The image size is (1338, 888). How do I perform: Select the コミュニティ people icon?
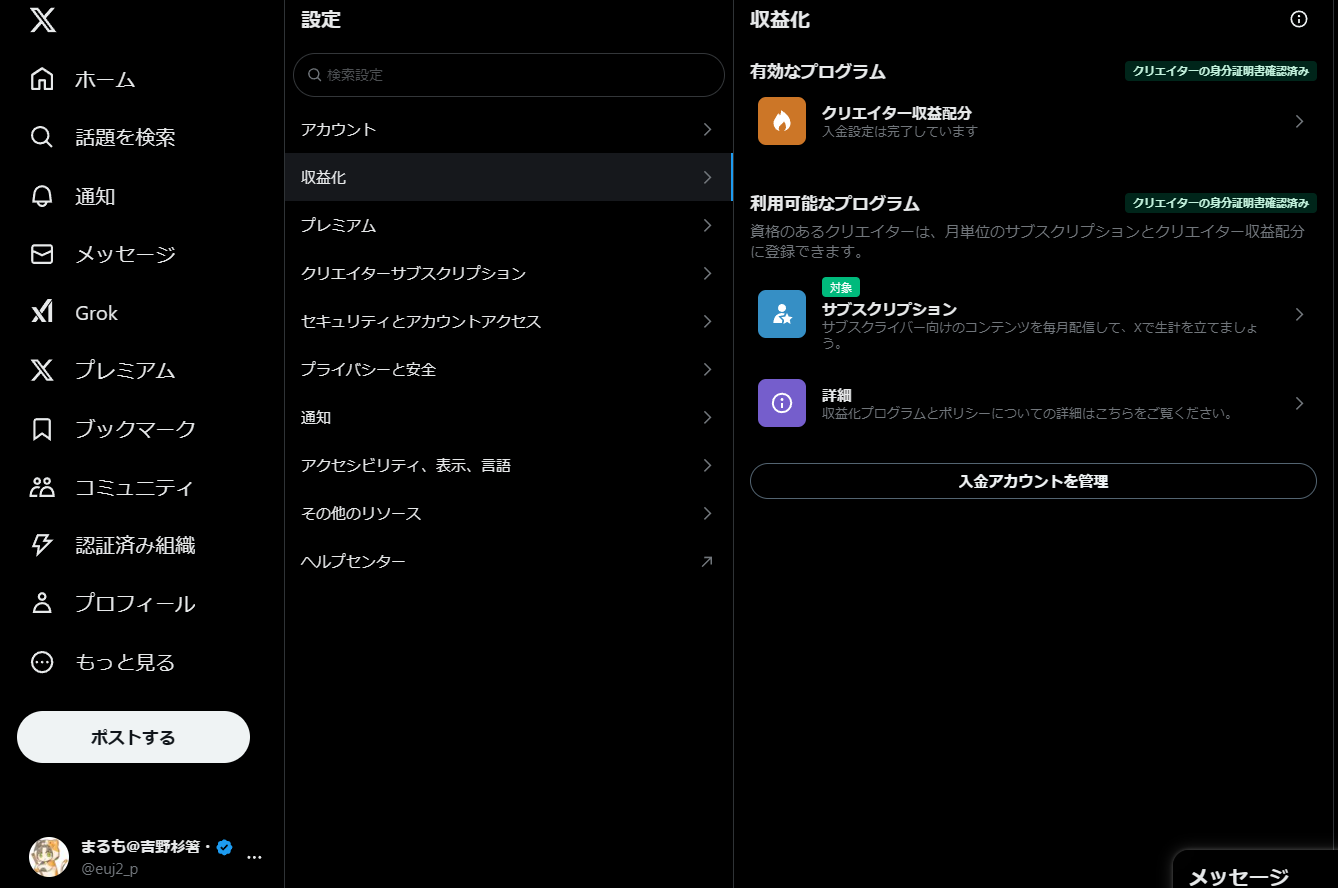[x=42, y=488]
